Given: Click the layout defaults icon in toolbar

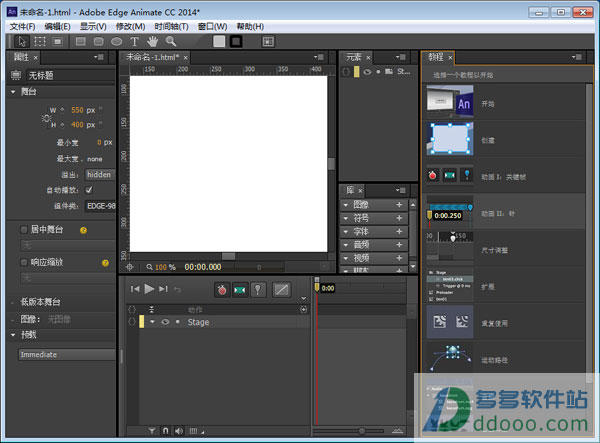Looking at the screenshot, I should click(x=268, y=41).
